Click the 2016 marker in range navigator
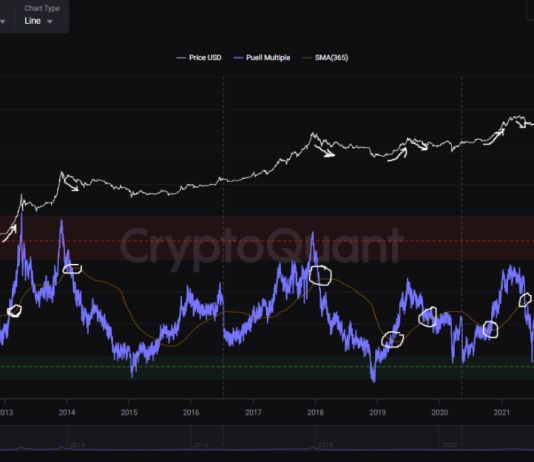The width and height of the screenshot is (534, 462). pyautogui.click(x=201, y=445)
